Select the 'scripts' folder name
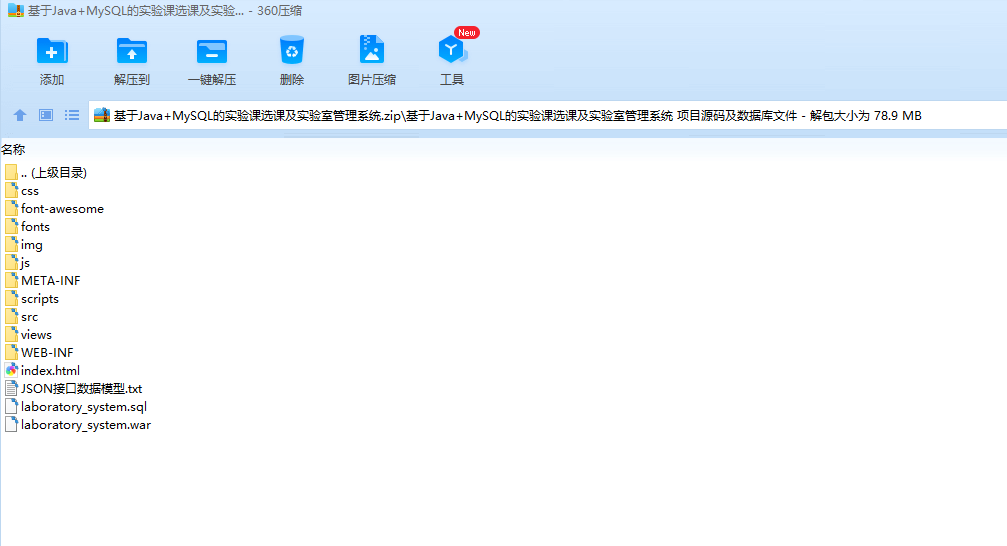 (x=40, y=299)
